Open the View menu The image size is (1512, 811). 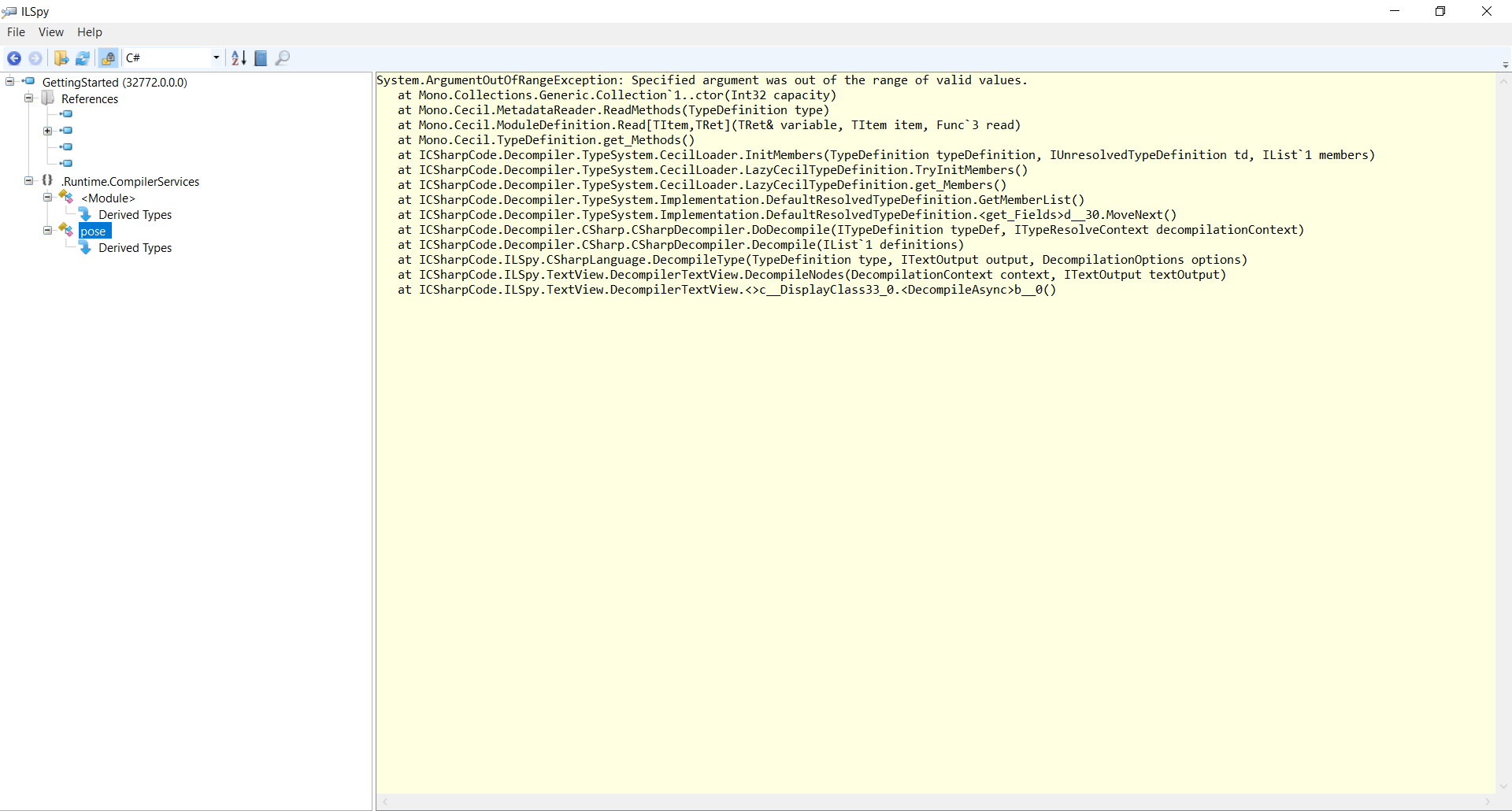(51, 32)
